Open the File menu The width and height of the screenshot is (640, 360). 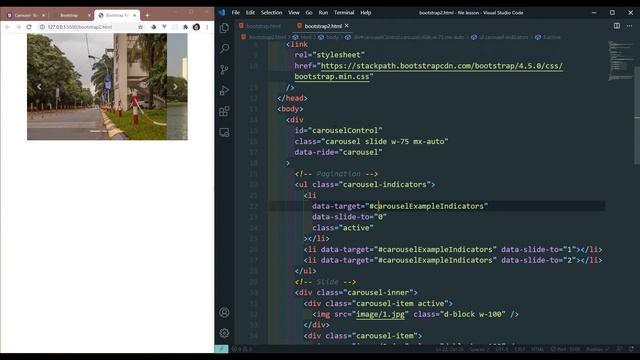point(236,13)
